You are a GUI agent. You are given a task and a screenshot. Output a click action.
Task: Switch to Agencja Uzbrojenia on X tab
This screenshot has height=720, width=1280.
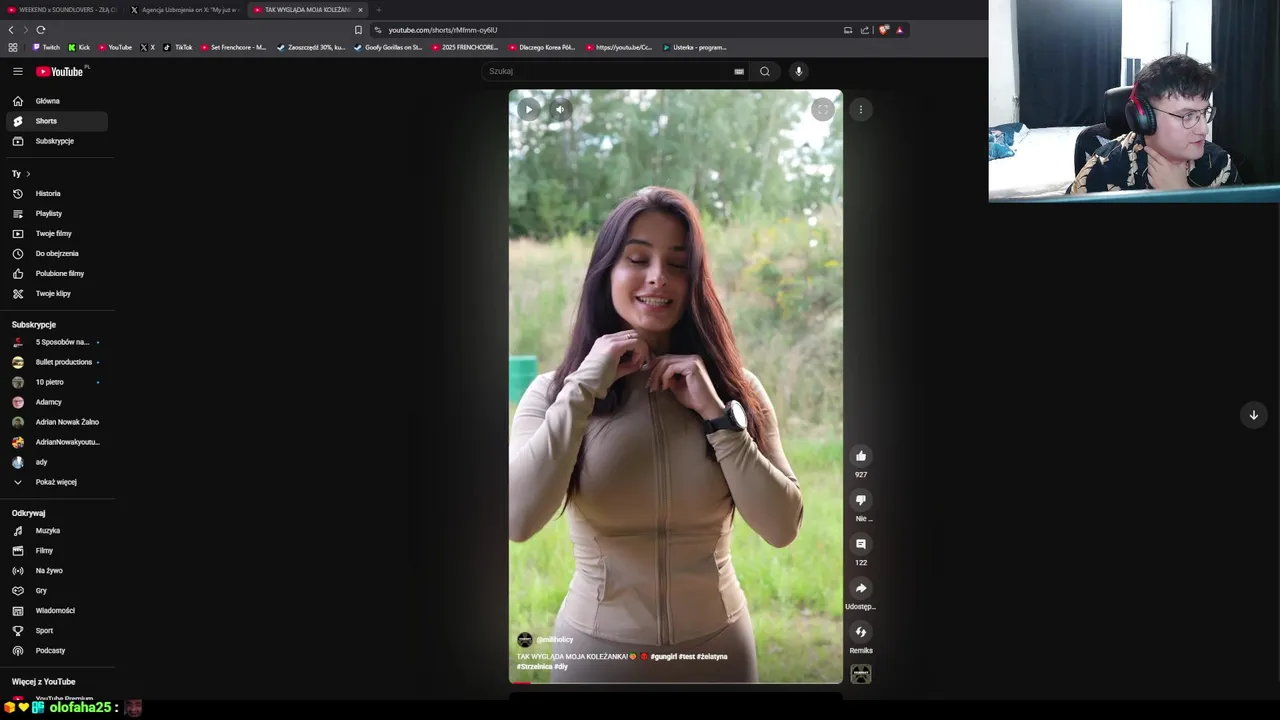click(185, 10)
